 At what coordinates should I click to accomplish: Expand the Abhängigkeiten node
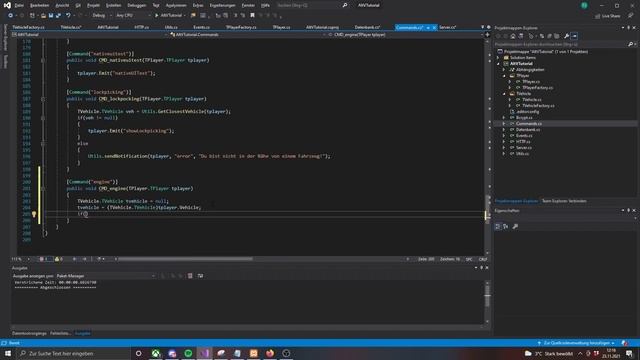click(504, 70)
